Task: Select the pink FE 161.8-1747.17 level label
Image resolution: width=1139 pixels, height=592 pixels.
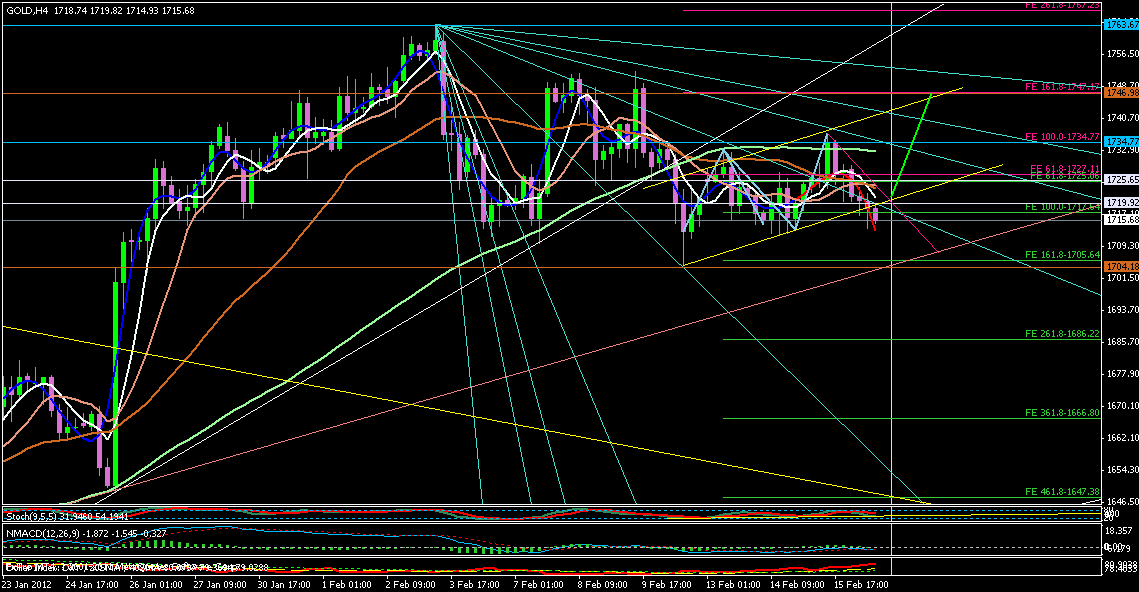Action: pyautogui.click(x=1063, y=87)
